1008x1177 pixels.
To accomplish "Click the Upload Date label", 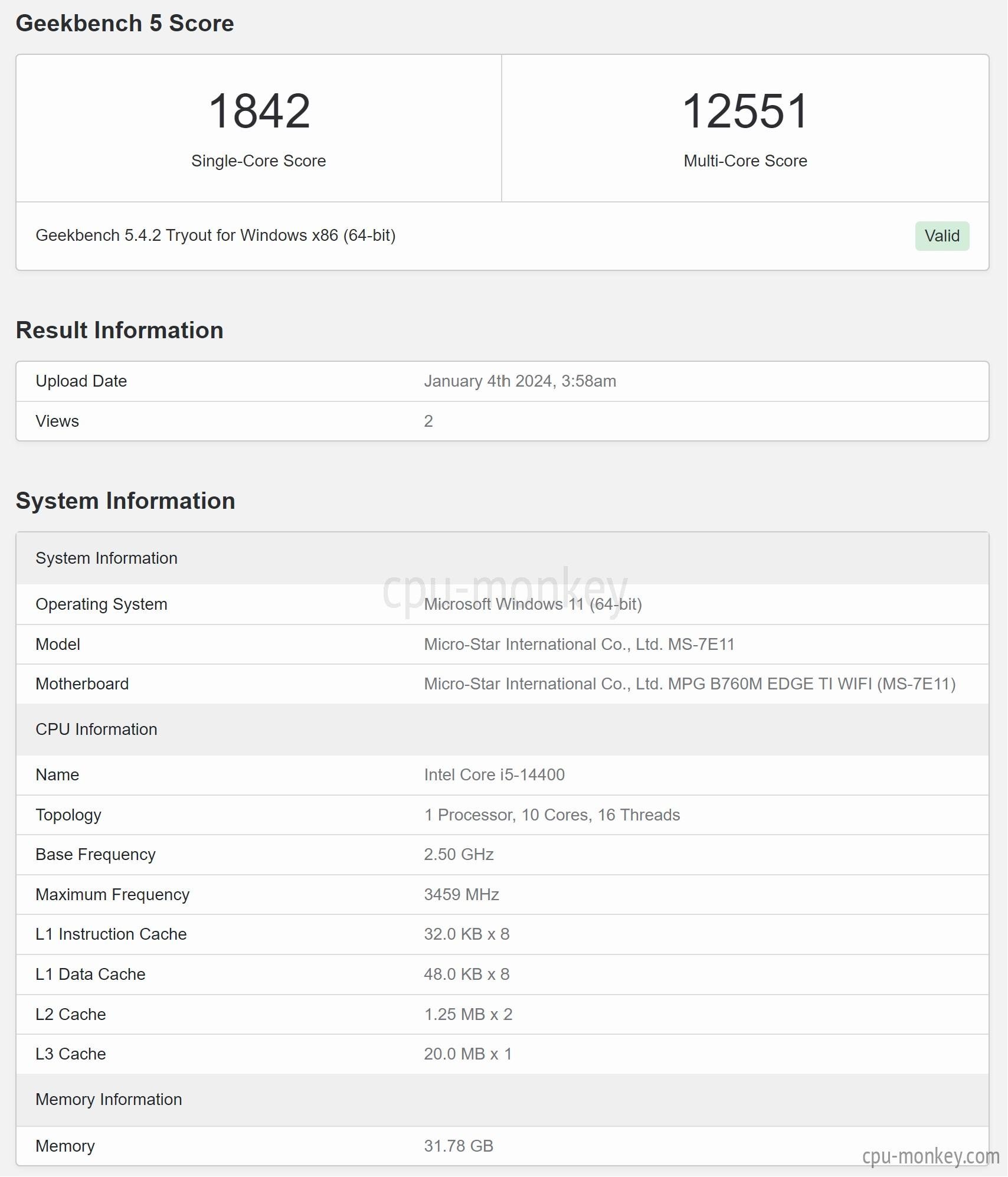I will tap(81, 381).
